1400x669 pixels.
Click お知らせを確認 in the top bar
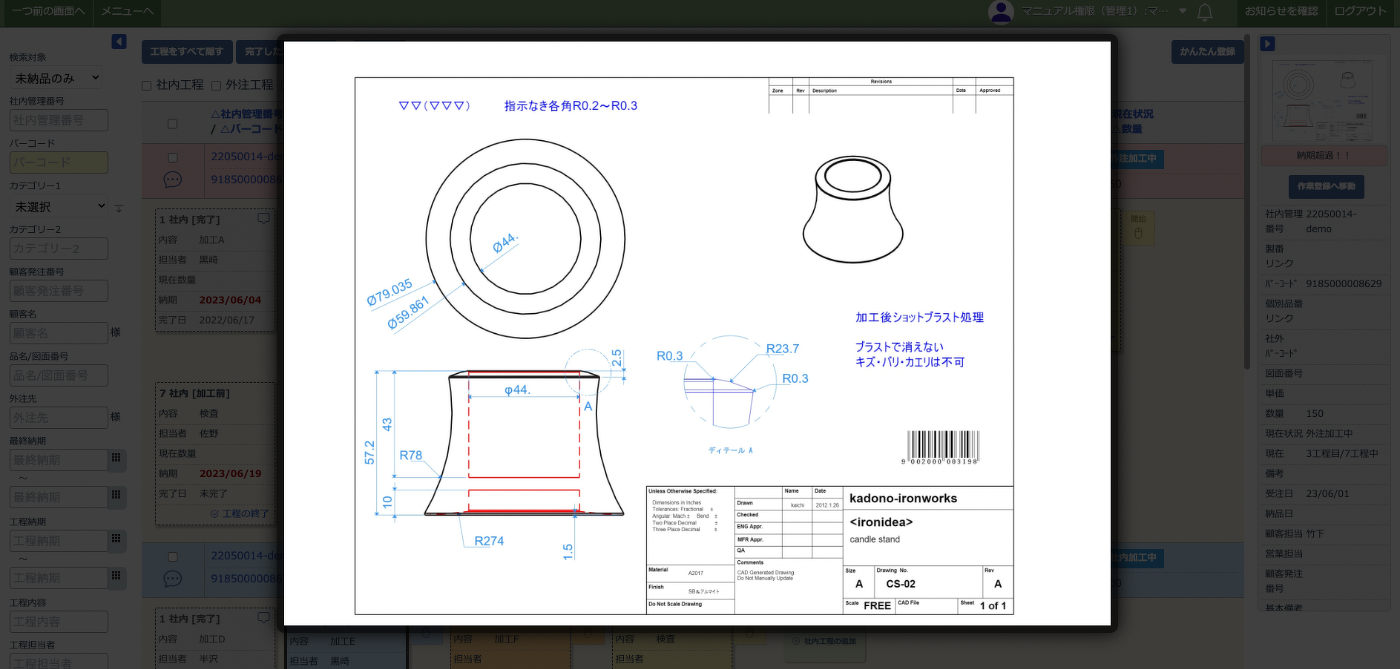[x=1281, y=11]
